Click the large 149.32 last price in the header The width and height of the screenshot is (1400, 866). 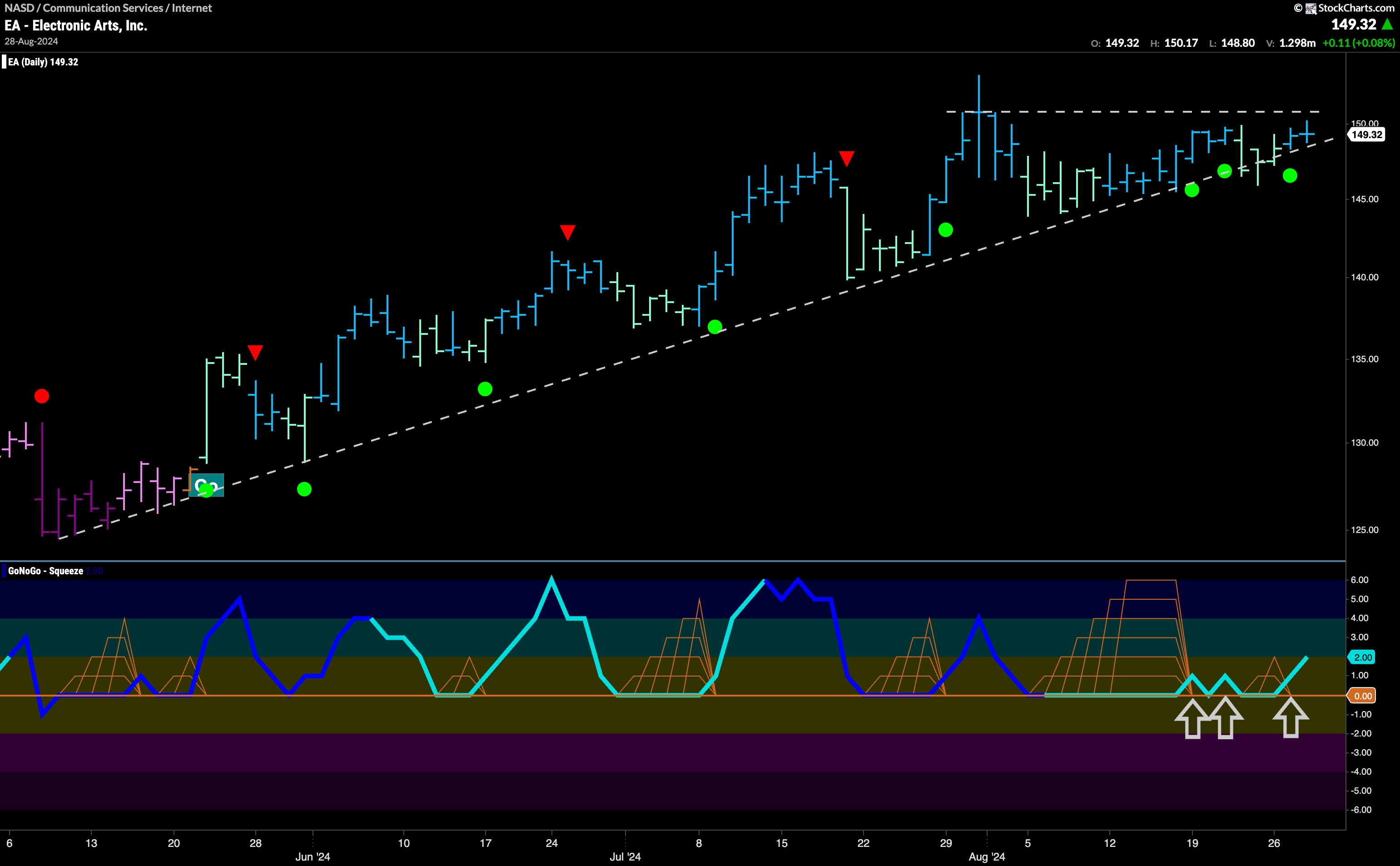click(x=1354, y=24)
